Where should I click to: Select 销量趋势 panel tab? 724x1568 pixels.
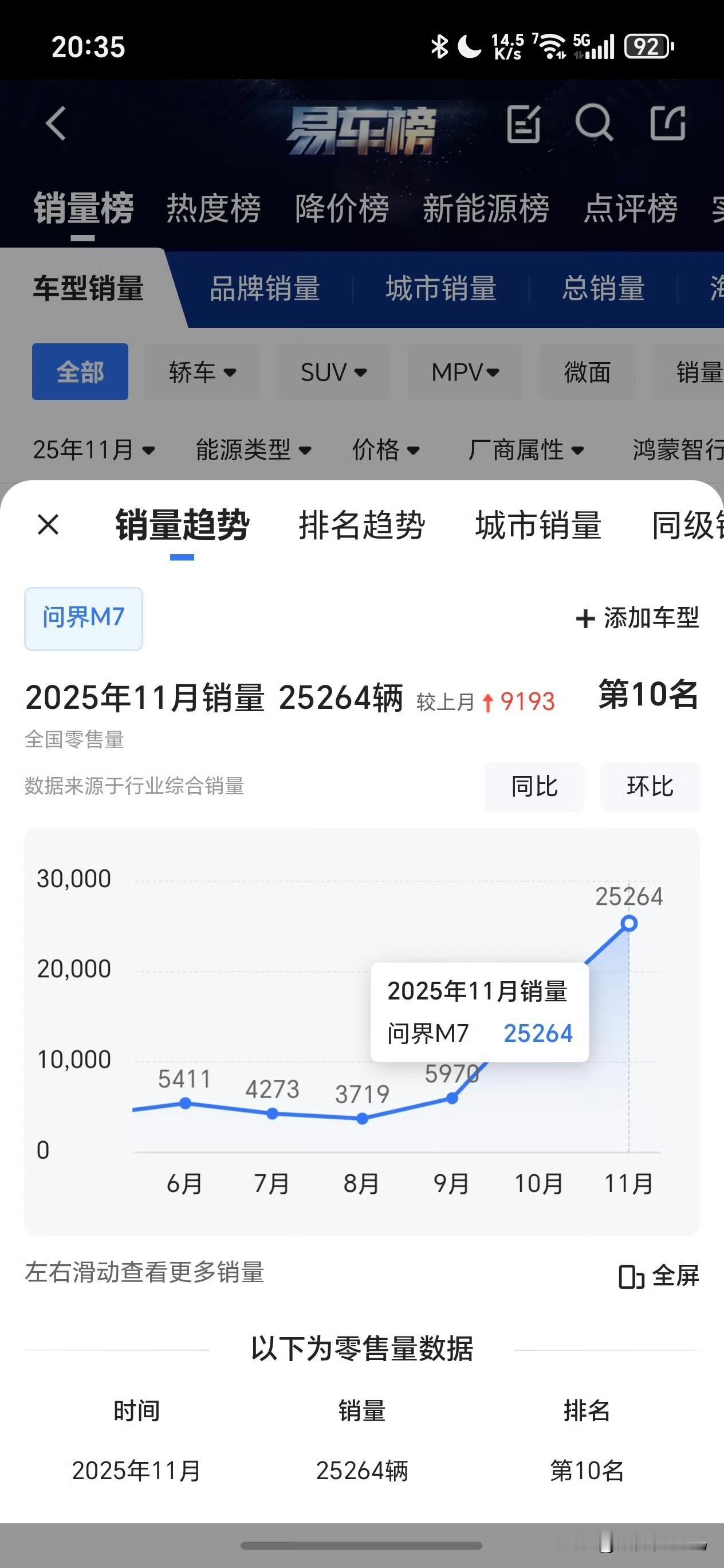[x=182, y=525]
